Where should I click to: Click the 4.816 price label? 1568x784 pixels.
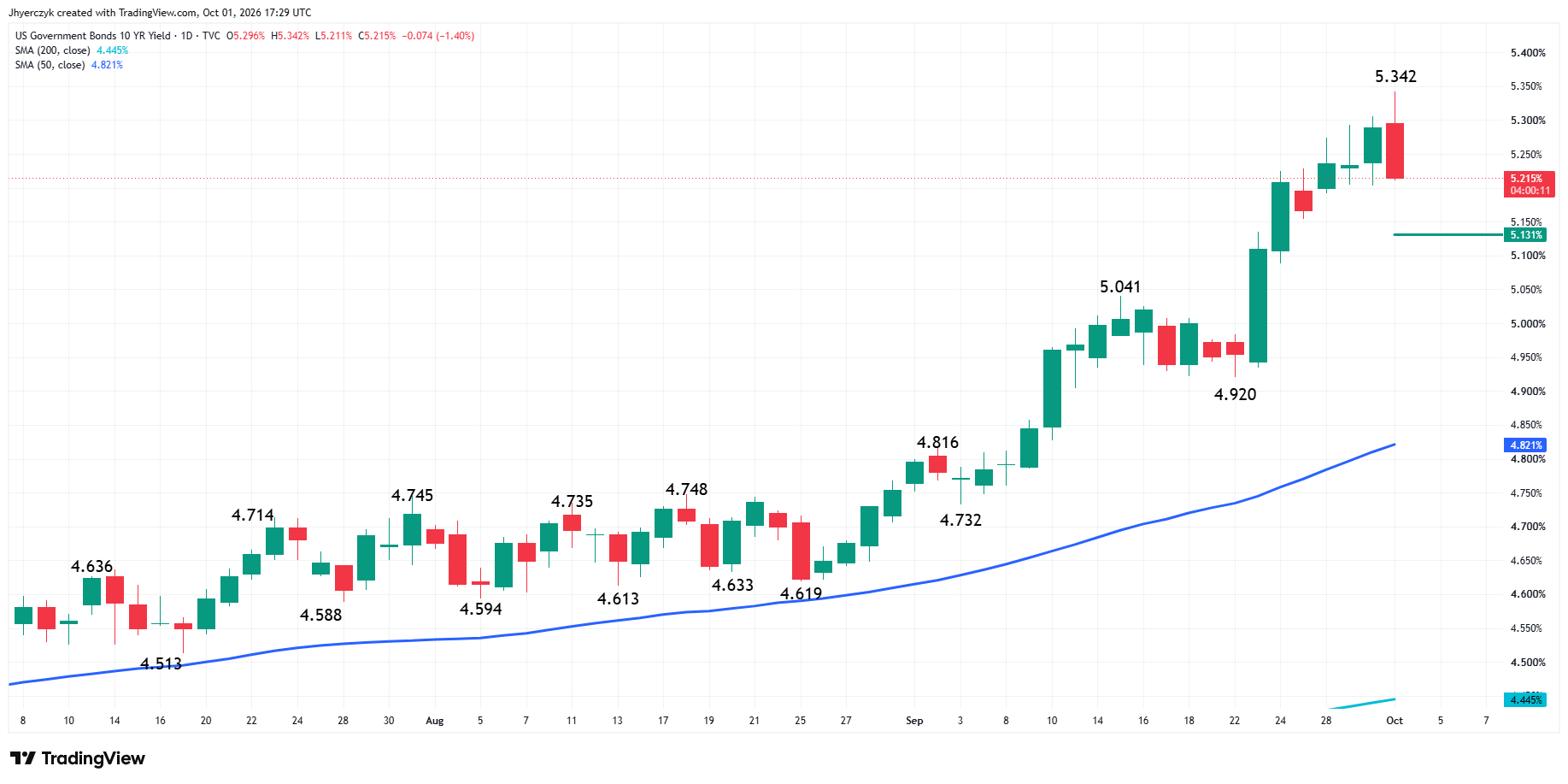tap(937, 443)
